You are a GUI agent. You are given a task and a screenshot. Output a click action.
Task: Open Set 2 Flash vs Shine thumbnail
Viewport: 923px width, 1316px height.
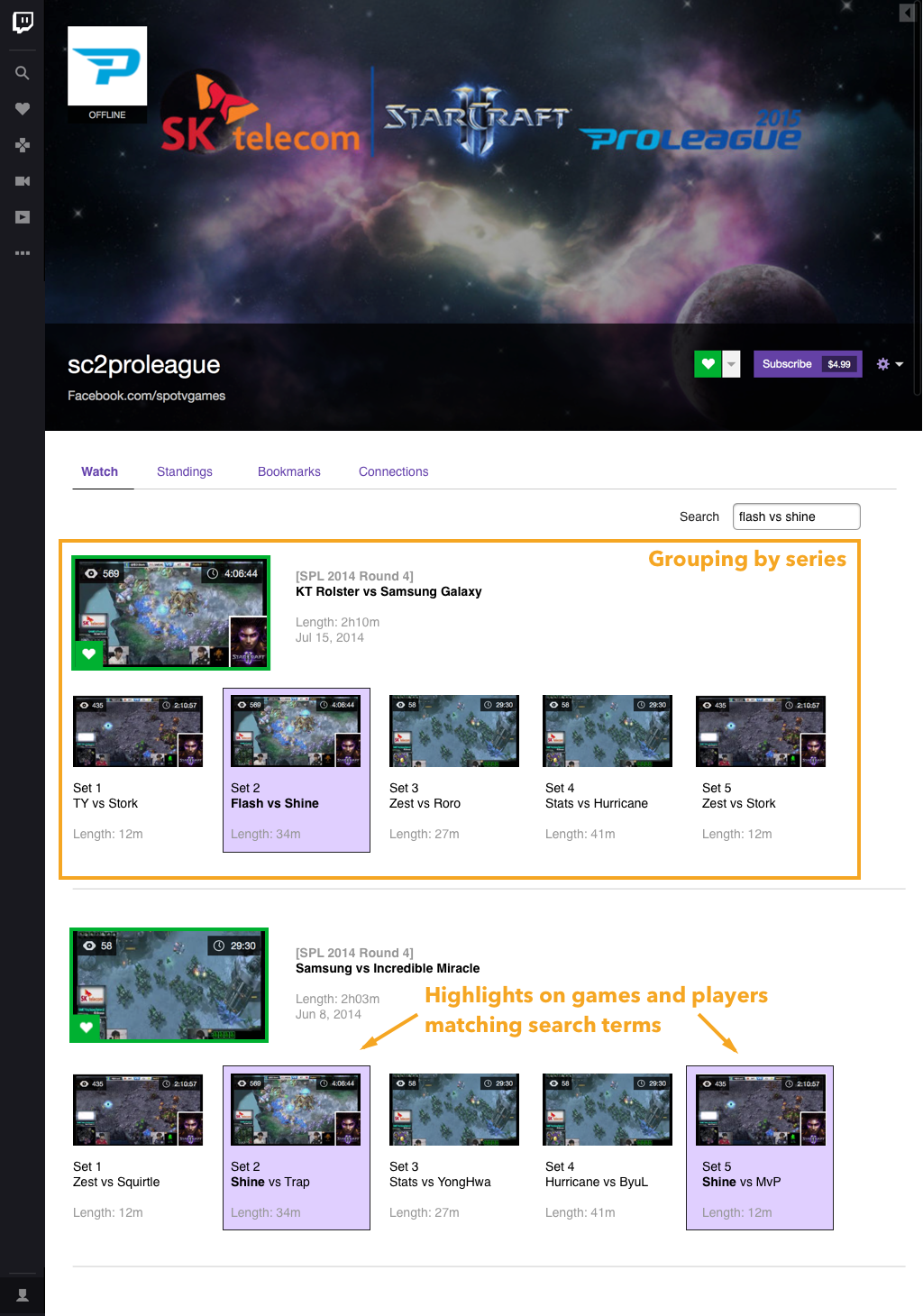pyautogui.click(x=296, y=731)
